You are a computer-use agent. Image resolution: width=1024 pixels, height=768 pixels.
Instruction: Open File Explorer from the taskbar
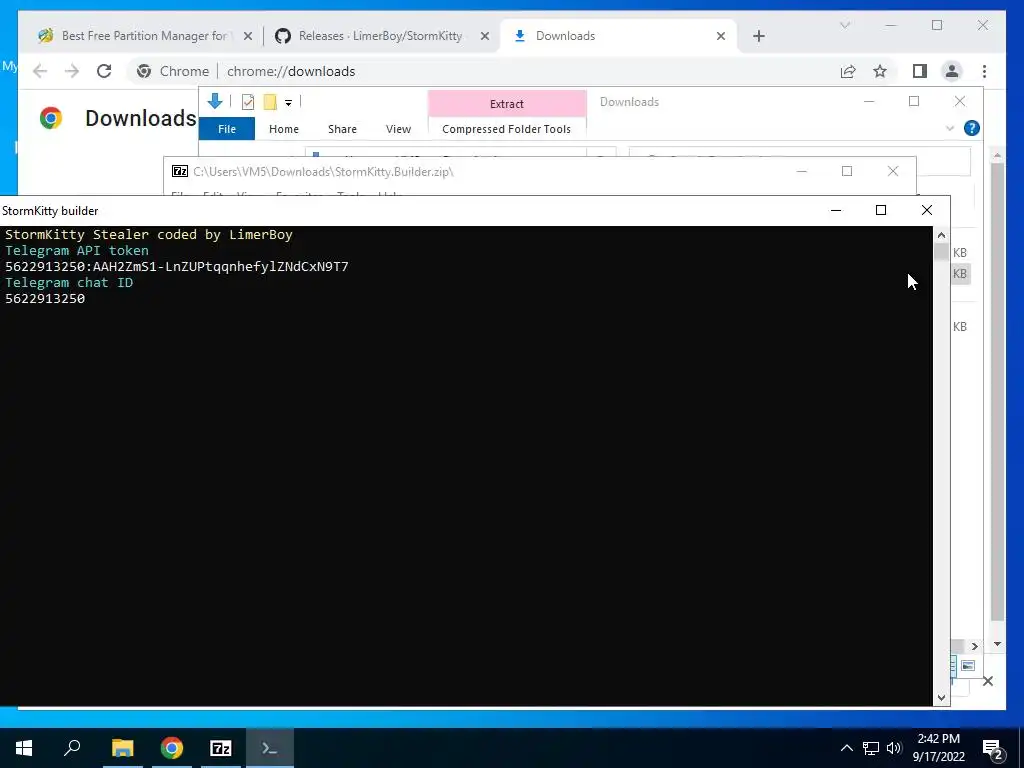pos(122,748)
